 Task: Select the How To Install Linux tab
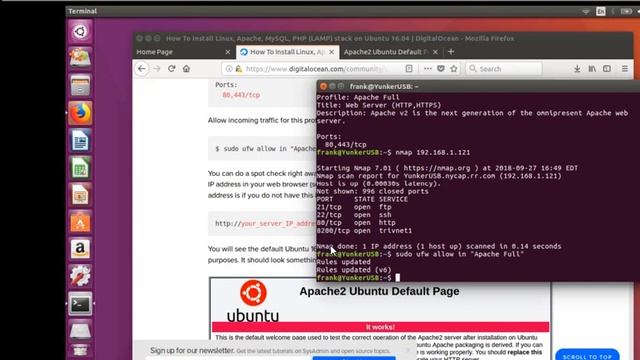point(287,52)
